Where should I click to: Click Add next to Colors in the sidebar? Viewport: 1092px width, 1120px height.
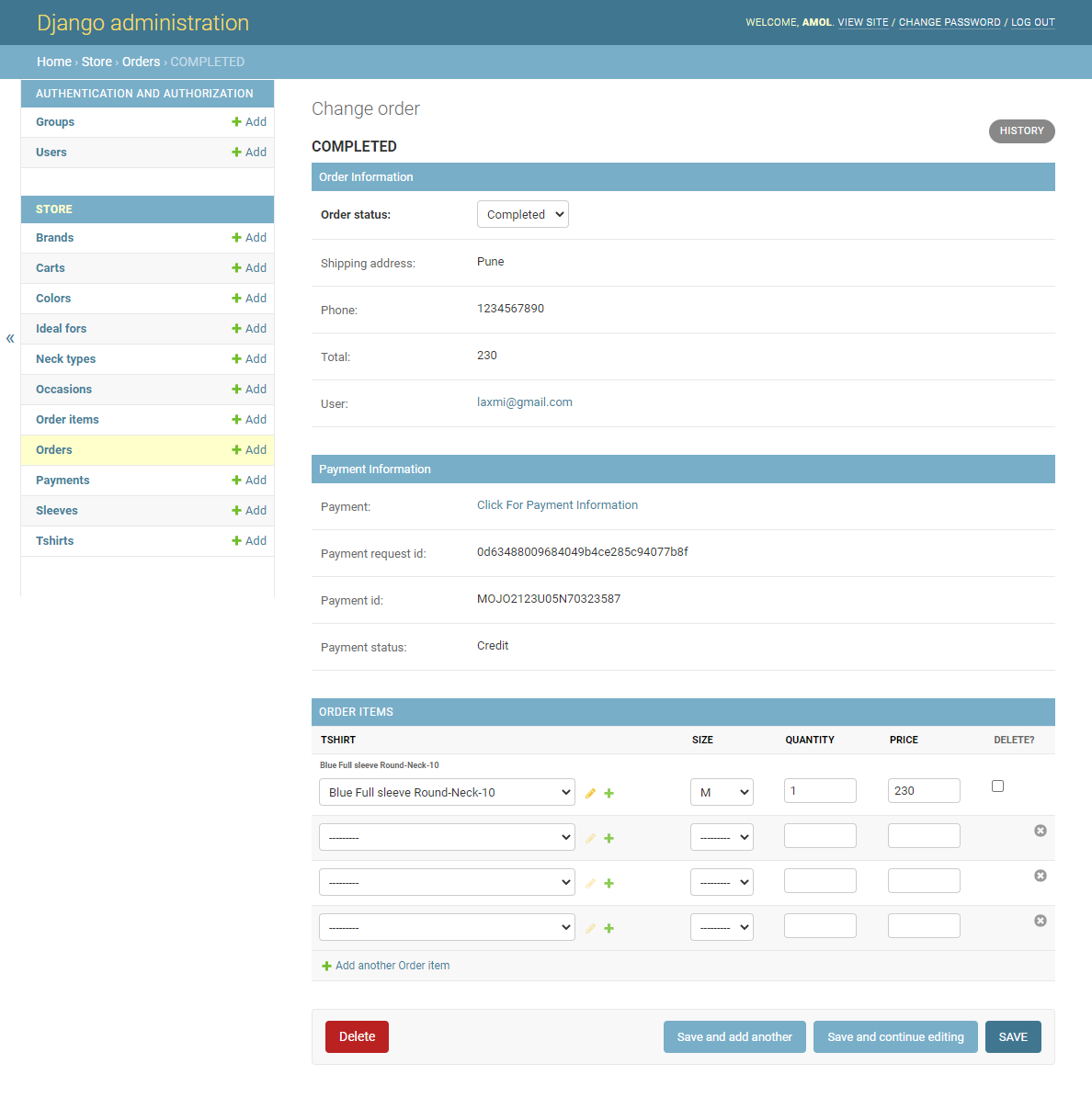click(249, 298)
